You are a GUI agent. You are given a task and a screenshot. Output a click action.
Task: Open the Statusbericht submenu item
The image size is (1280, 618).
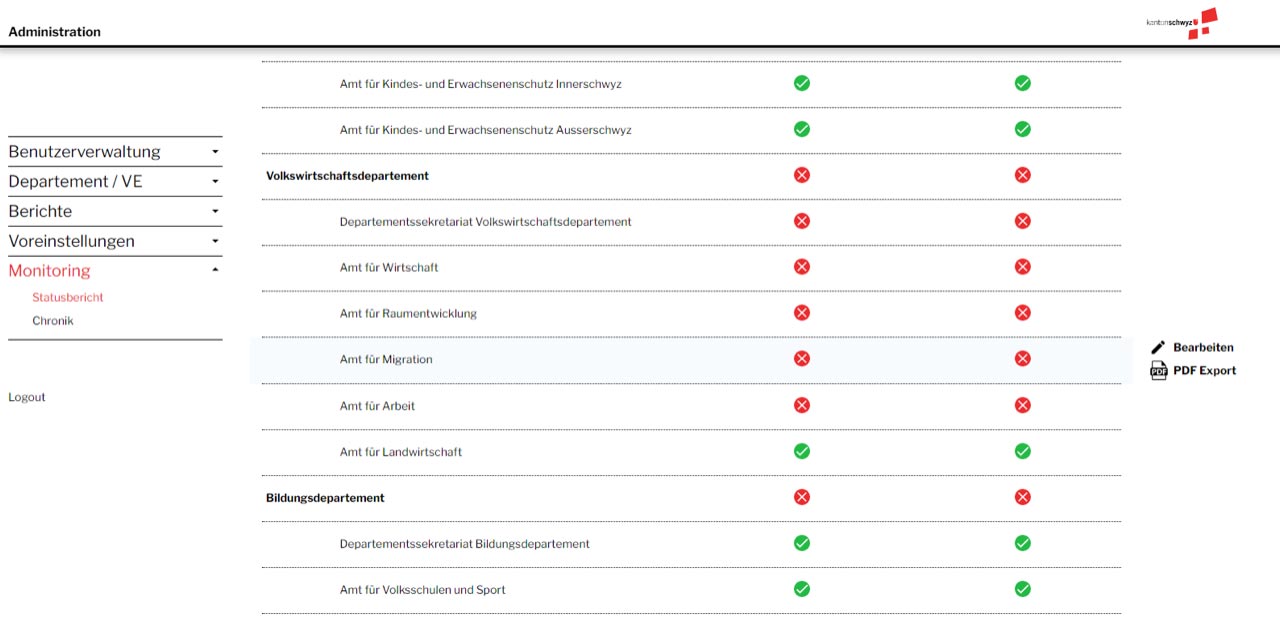point(68,297)
